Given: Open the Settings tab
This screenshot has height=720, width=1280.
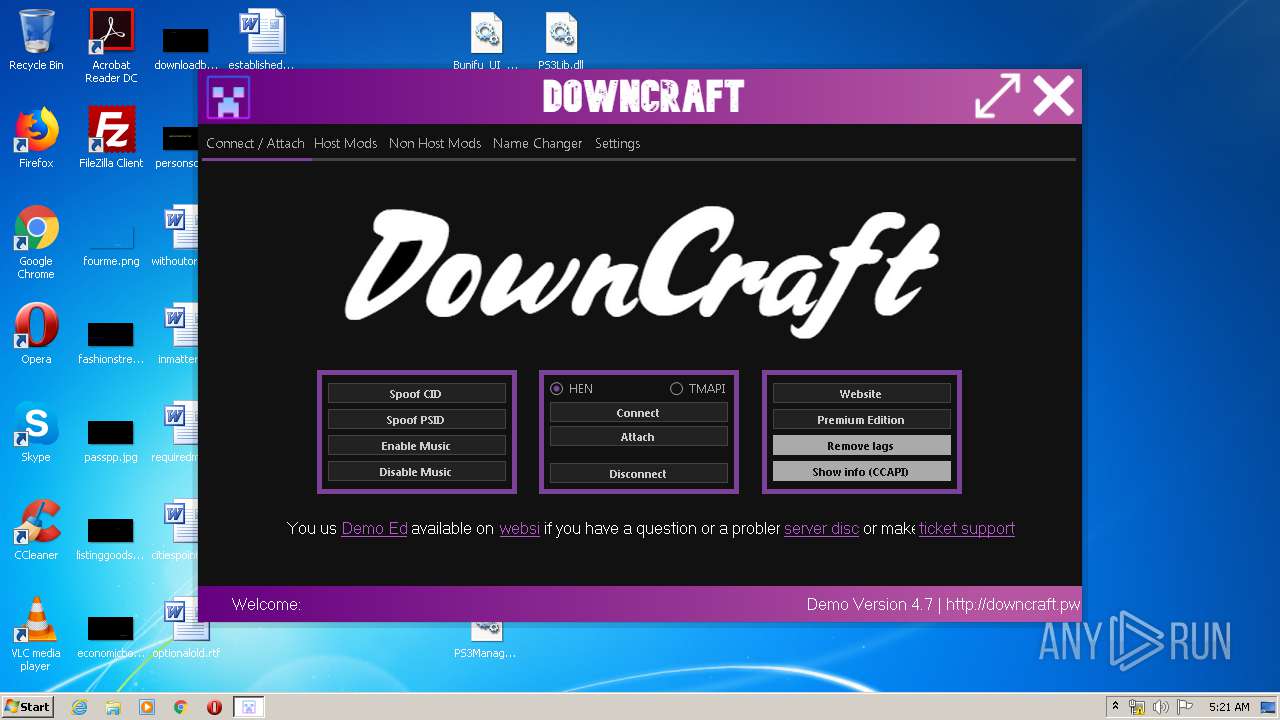Looking at the screenshot, I should point(617,143).
